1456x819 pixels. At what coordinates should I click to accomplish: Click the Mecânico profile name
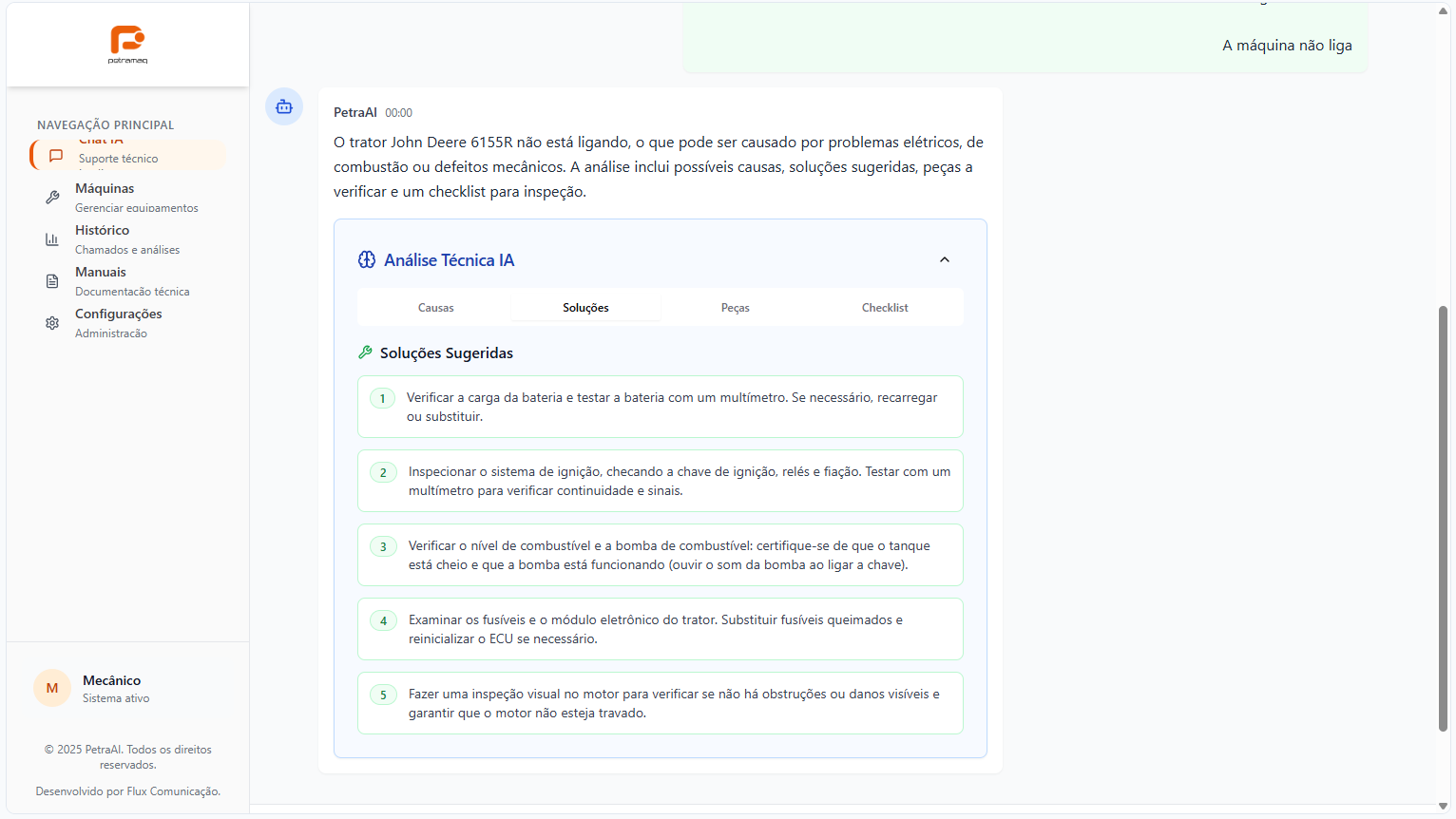tap(111, 680)
